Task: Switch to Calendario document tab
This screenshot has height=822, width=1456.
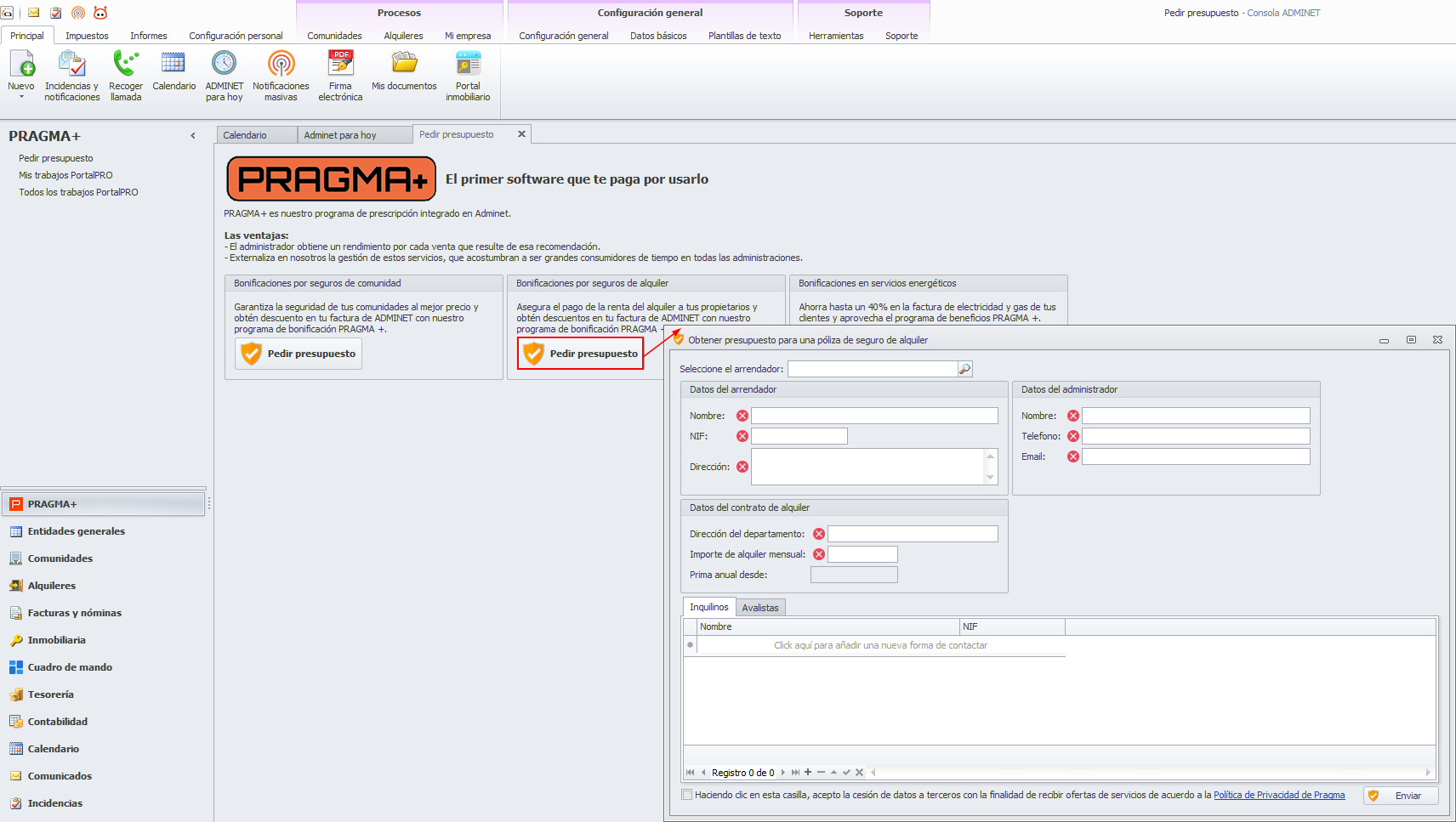Action: tap(257, 135)
